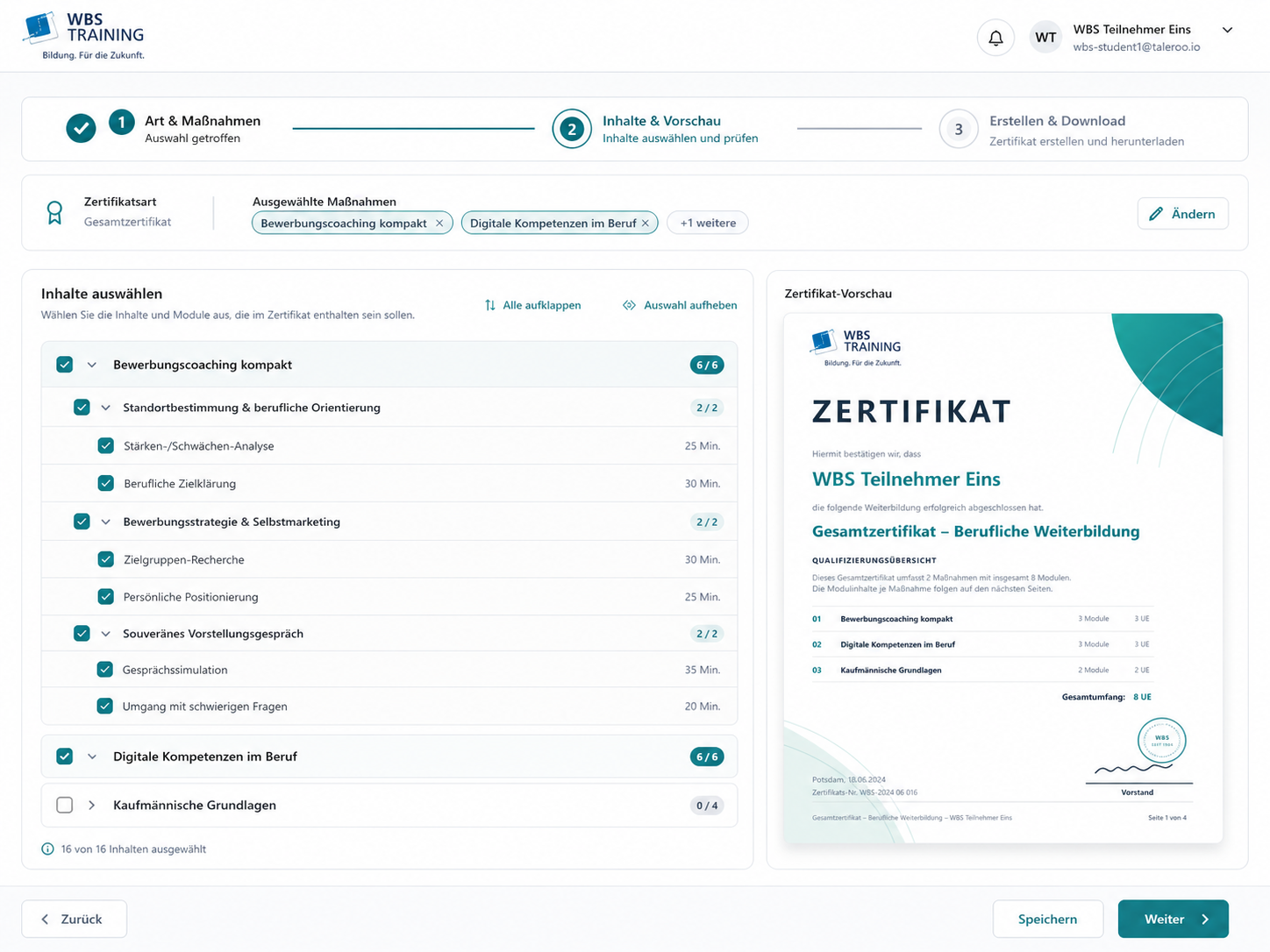Click the Standortbestimmung & berufliche Orientierung label
The width and height of the screenshot is (1270, 952).
point(252,408)
